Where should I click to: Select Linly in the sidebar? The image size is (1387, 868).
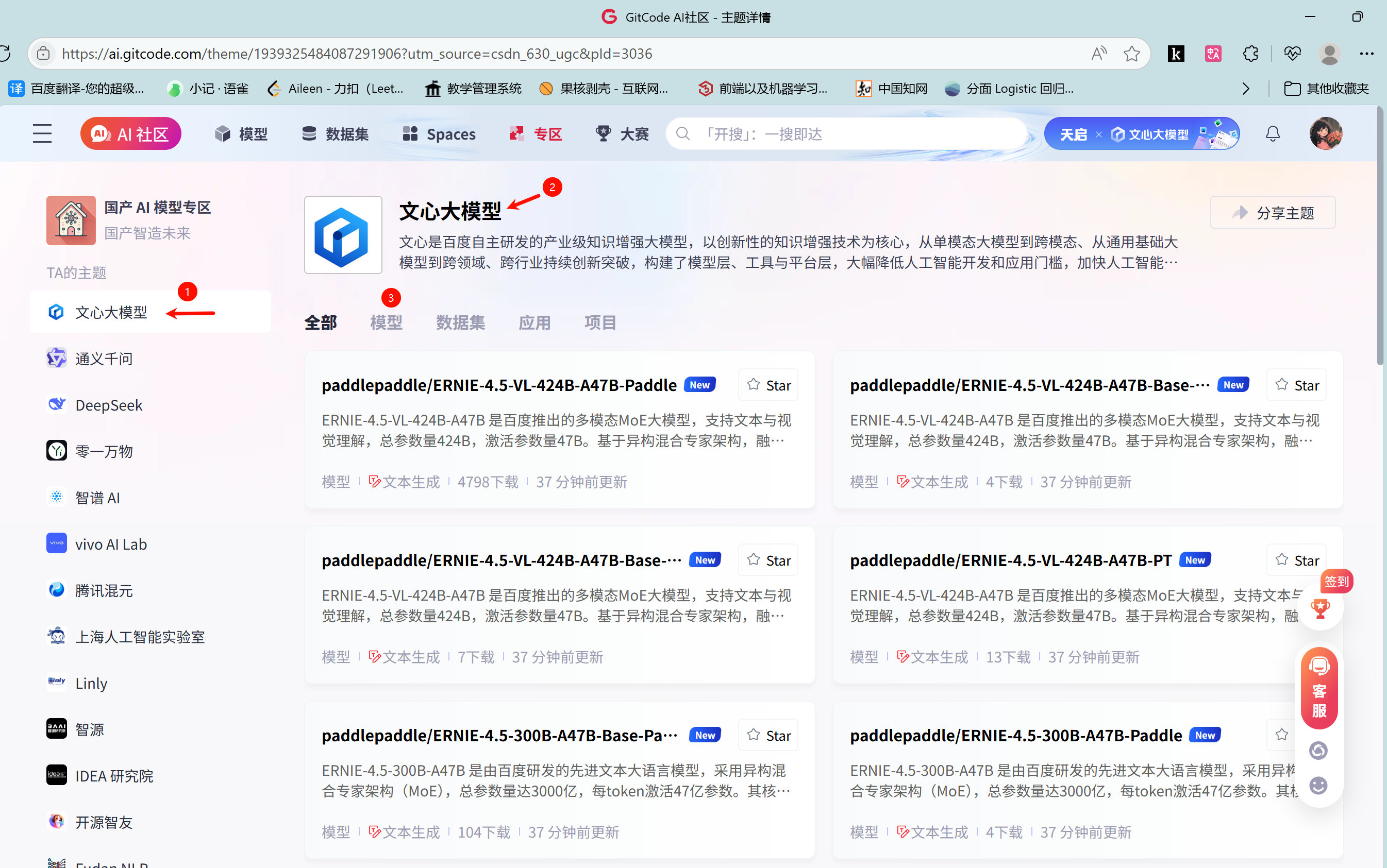[151, 683]
